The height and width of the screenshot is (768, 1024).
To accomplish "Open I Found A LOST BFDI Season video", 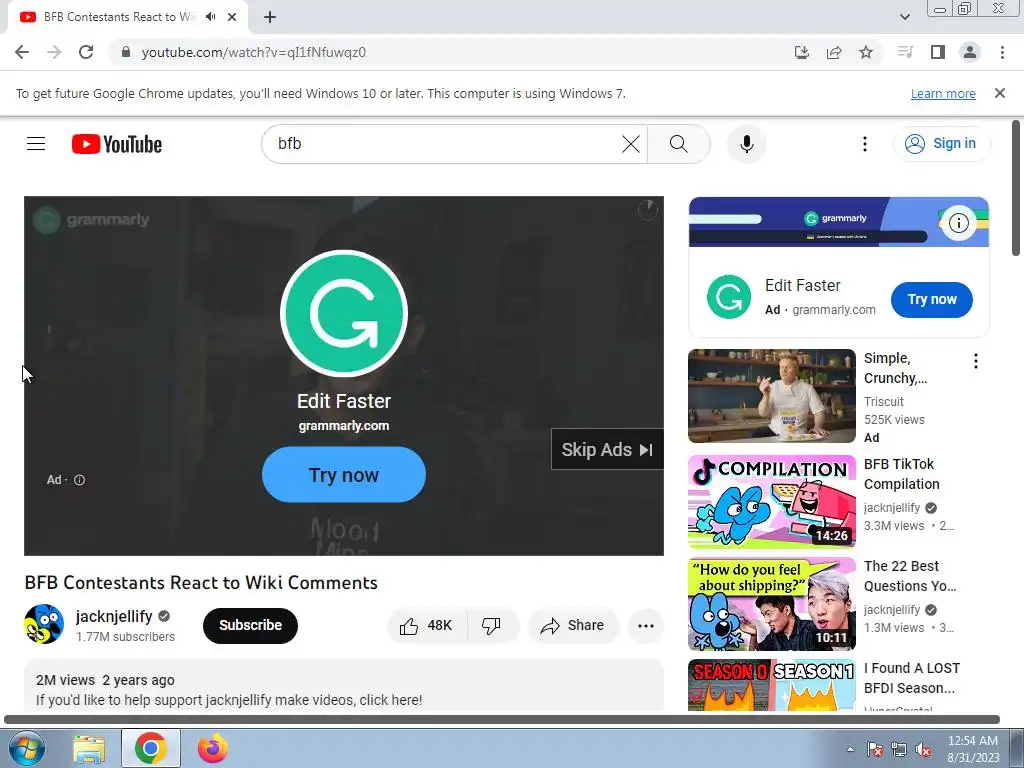I will tap(771, 684).
